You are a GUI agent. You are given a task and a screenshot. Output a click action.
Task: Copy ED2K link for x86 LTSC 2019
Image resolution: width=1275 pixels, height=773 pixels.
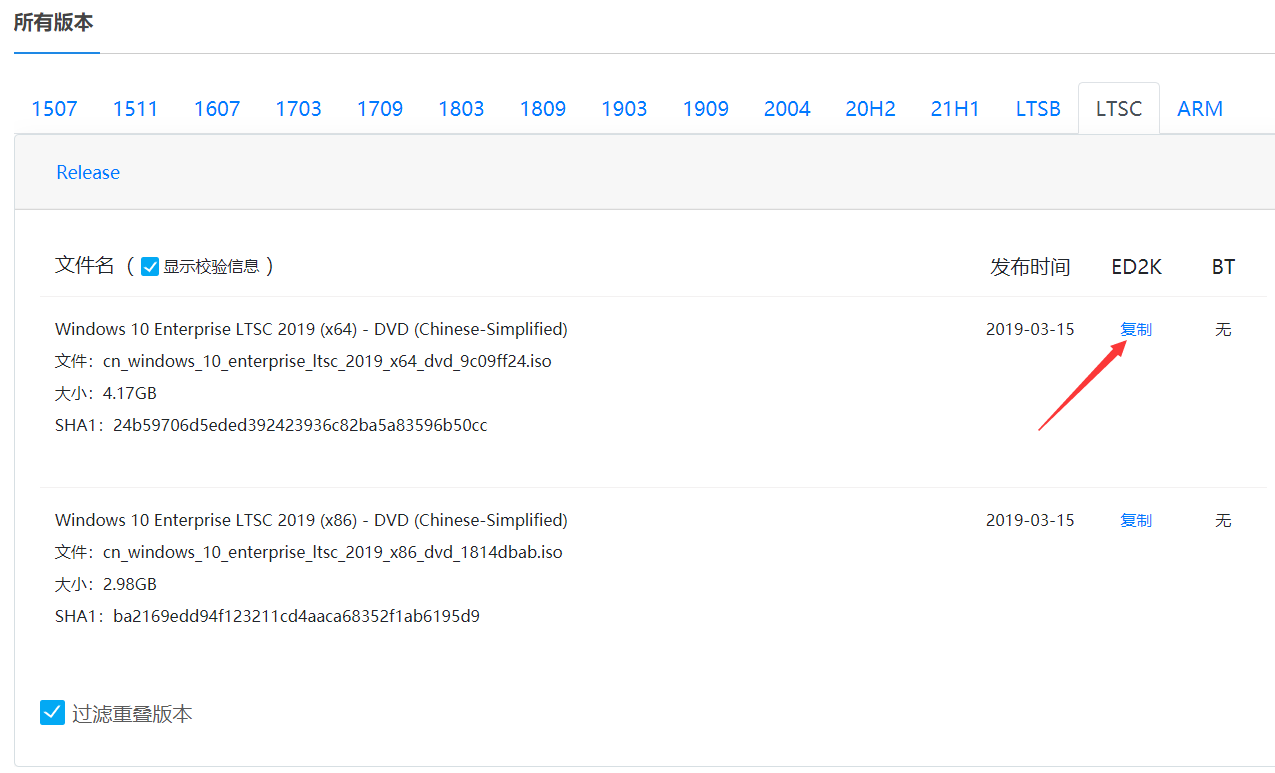pyautogui.click(x=1136, y=520)
